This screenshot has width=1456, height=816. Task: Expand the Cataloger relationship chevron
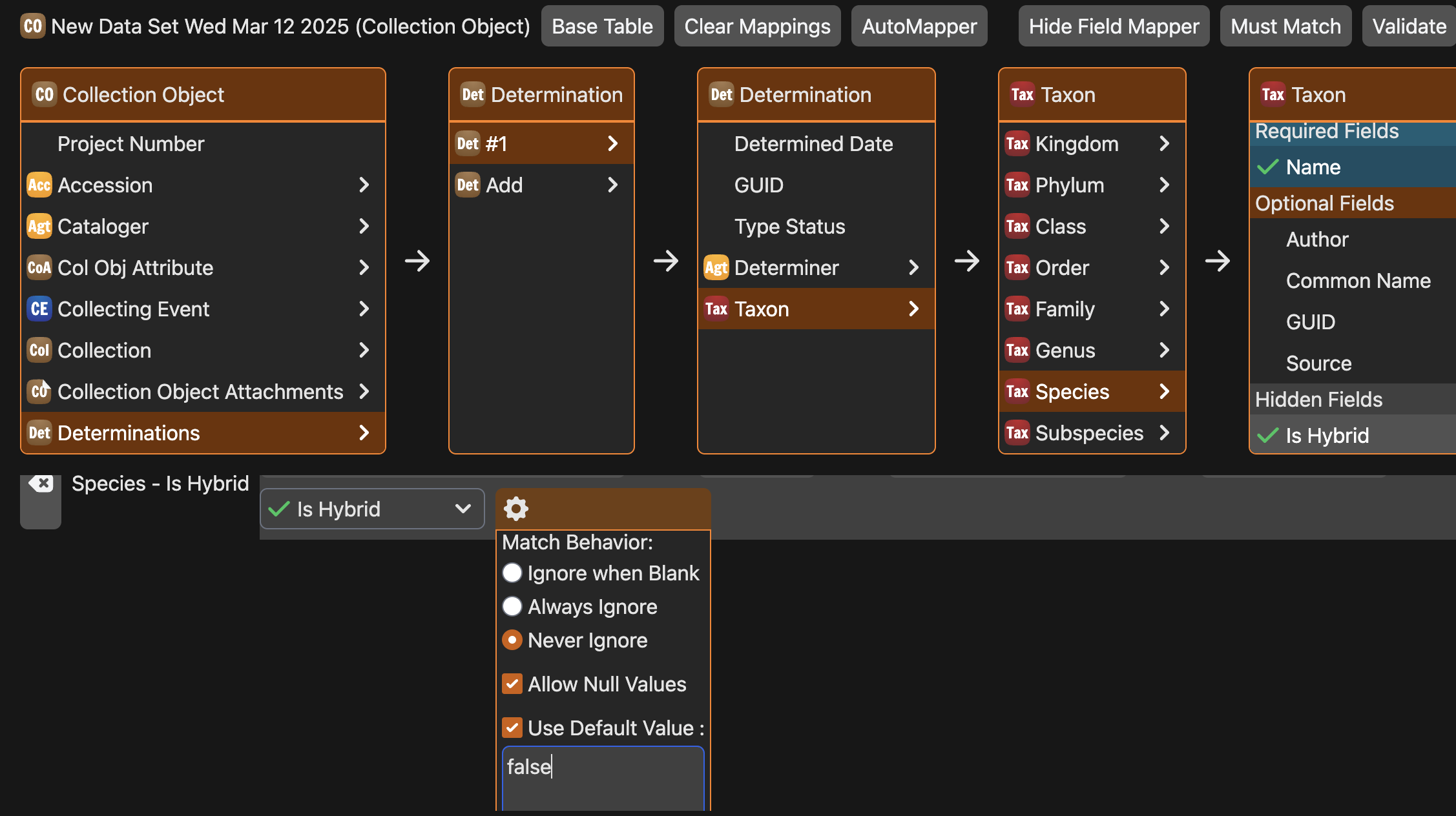tap(364, 226)
